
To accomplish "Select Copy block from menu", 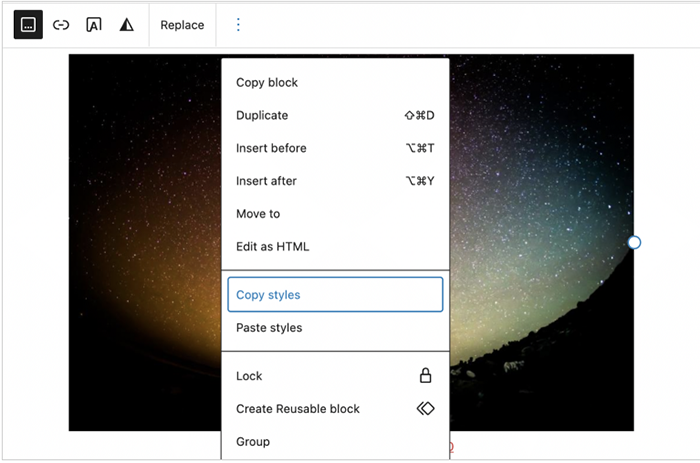I will (x=335, y=83).
